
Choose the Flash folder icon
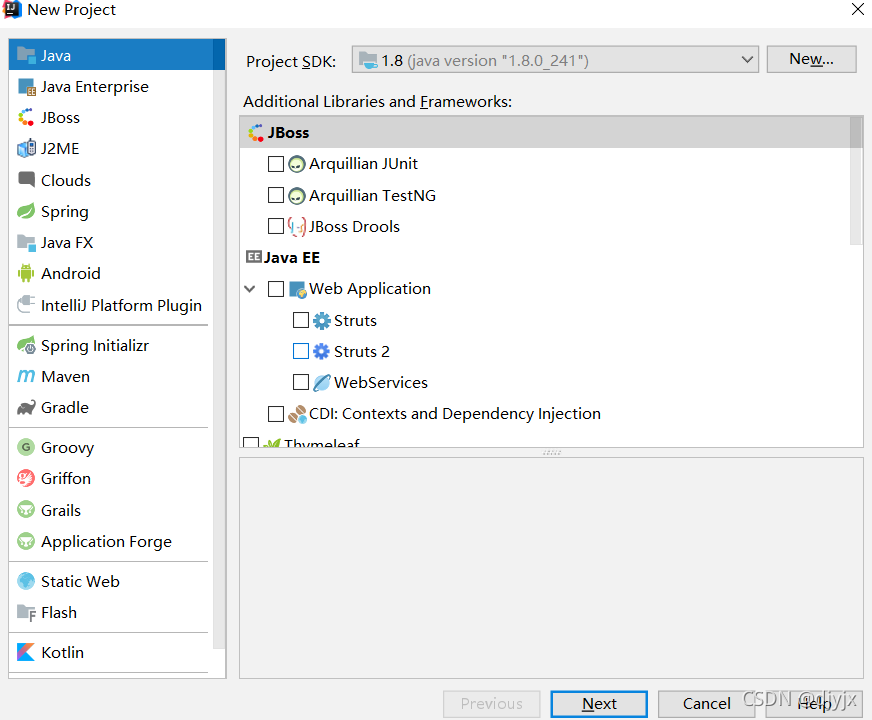click(x=26, y=612)
